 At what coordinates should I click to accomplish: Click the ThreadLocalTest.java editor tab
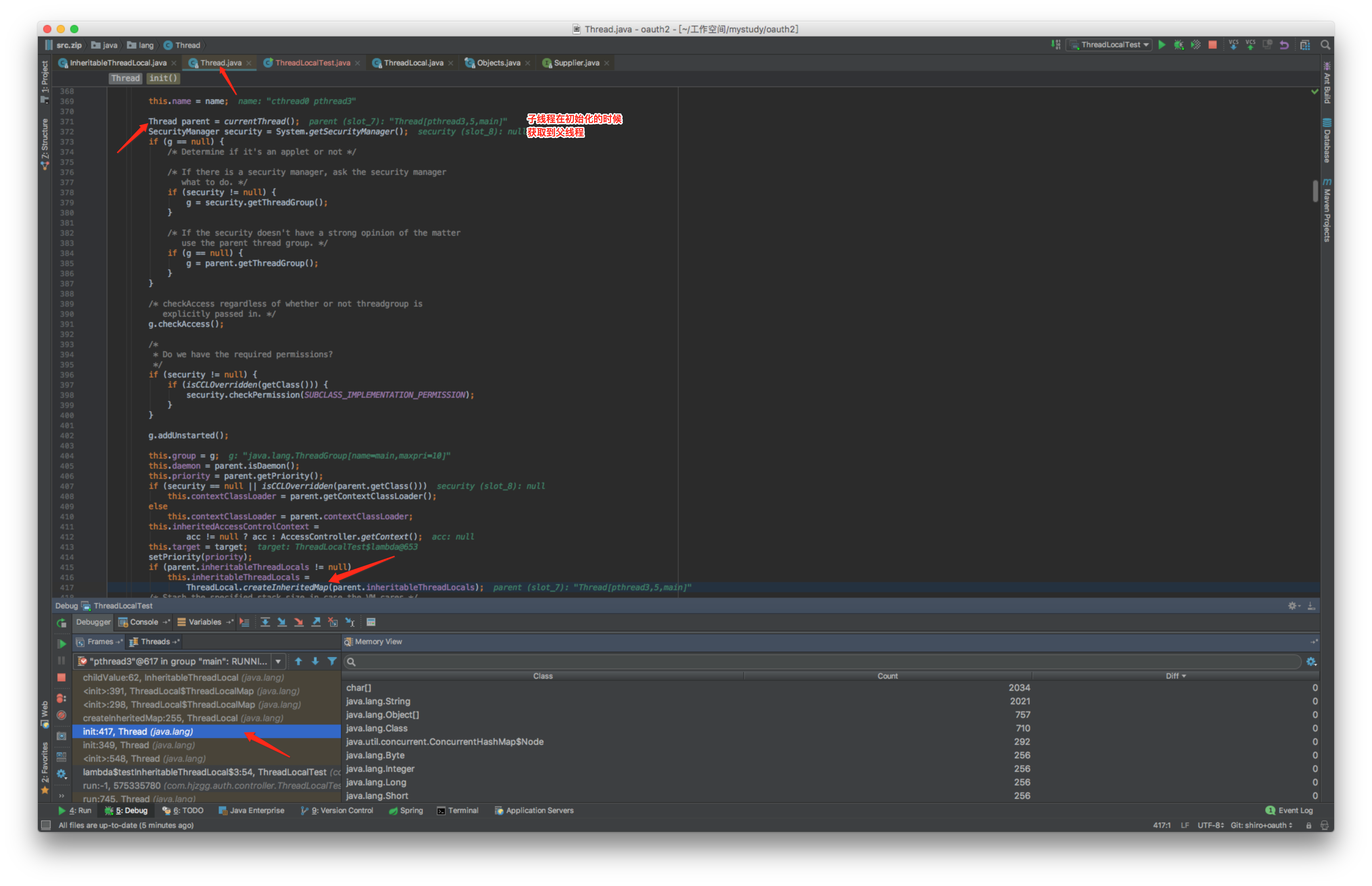click(314, 63)
